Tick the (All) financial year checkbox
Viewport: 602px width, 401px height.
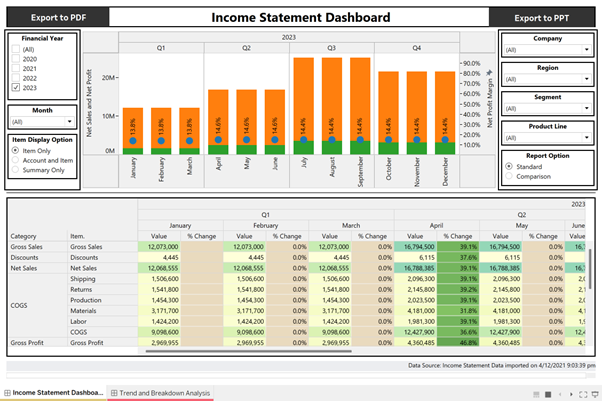click(15, 48)
